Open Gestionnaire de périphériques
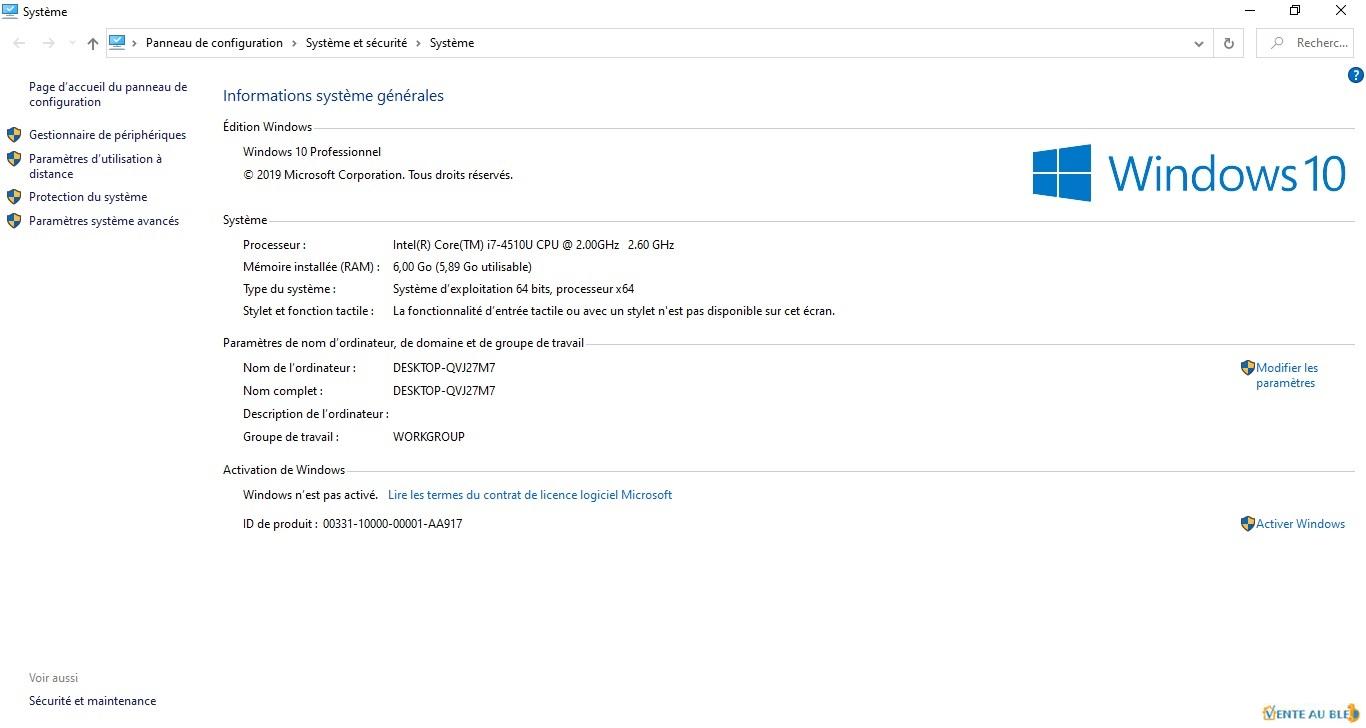This screenshot has width=1366, height=728. point(107,135)
